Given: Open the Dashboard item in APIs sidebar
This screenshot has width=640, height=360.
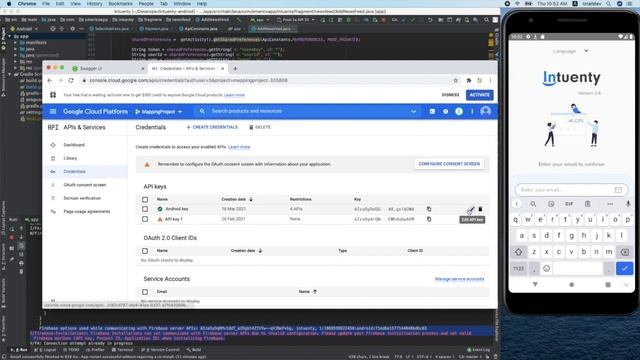Looking at the screenshot, I should point(74,145).
